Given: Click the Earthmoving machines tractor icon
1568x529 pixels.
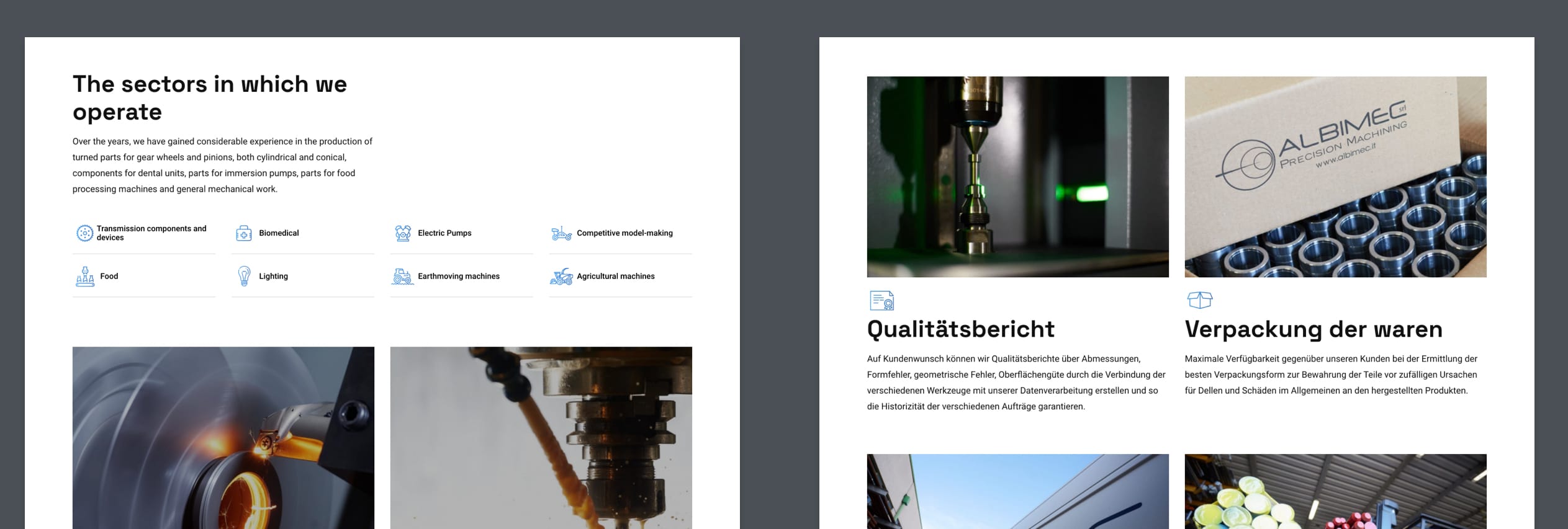Looking at the screenshot, I should [403, 276].
